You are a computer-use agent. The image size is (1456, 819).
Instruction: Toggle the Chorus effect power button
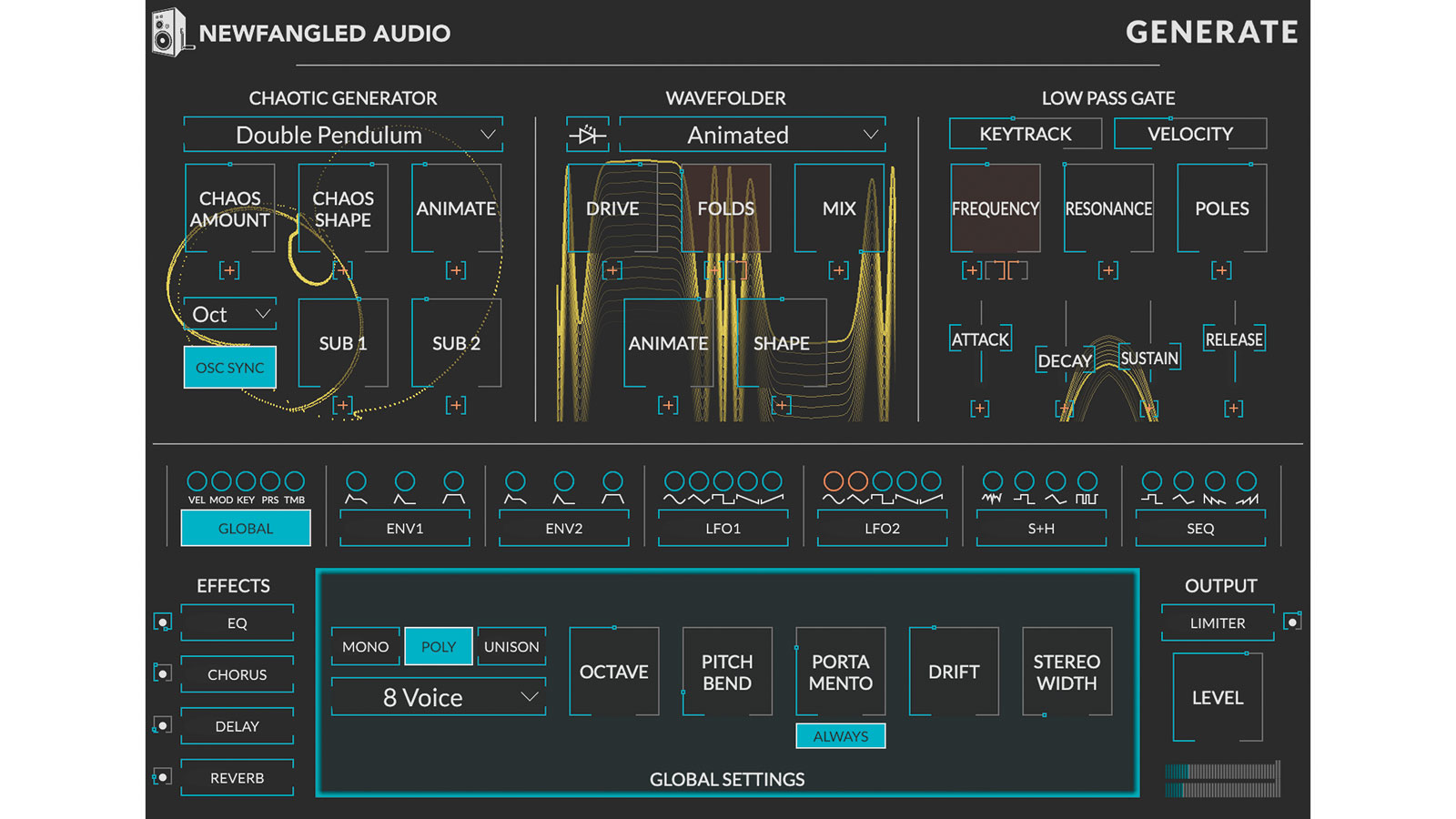(x=163, y=673)
